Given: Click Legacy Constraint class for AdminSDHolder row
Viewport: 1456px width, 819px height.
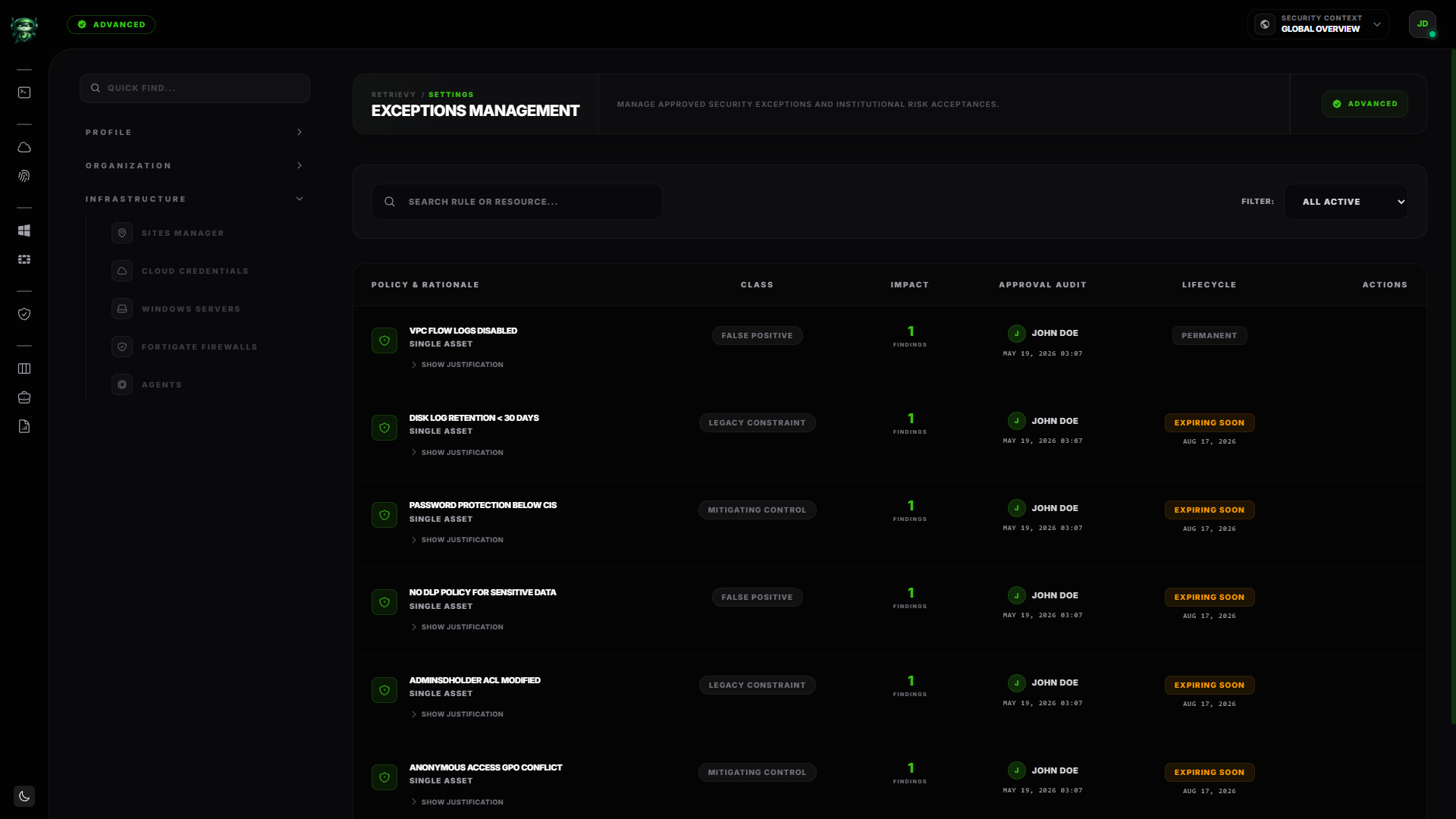Looking at the screenshot, I should tap(757, 685).
